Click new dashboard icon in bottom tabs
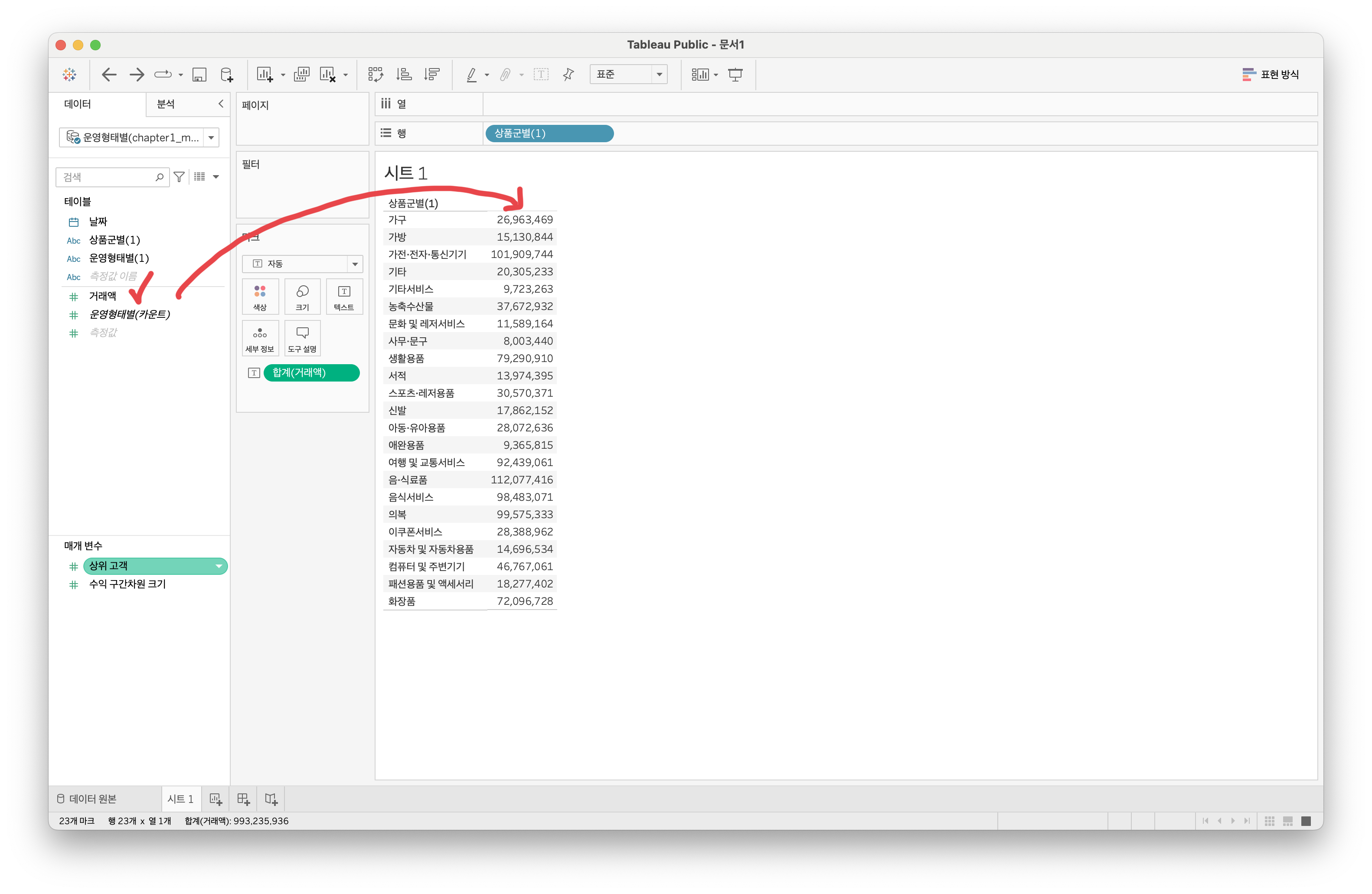The height and width of the screenshot is (894, 1372). point(243,799)
